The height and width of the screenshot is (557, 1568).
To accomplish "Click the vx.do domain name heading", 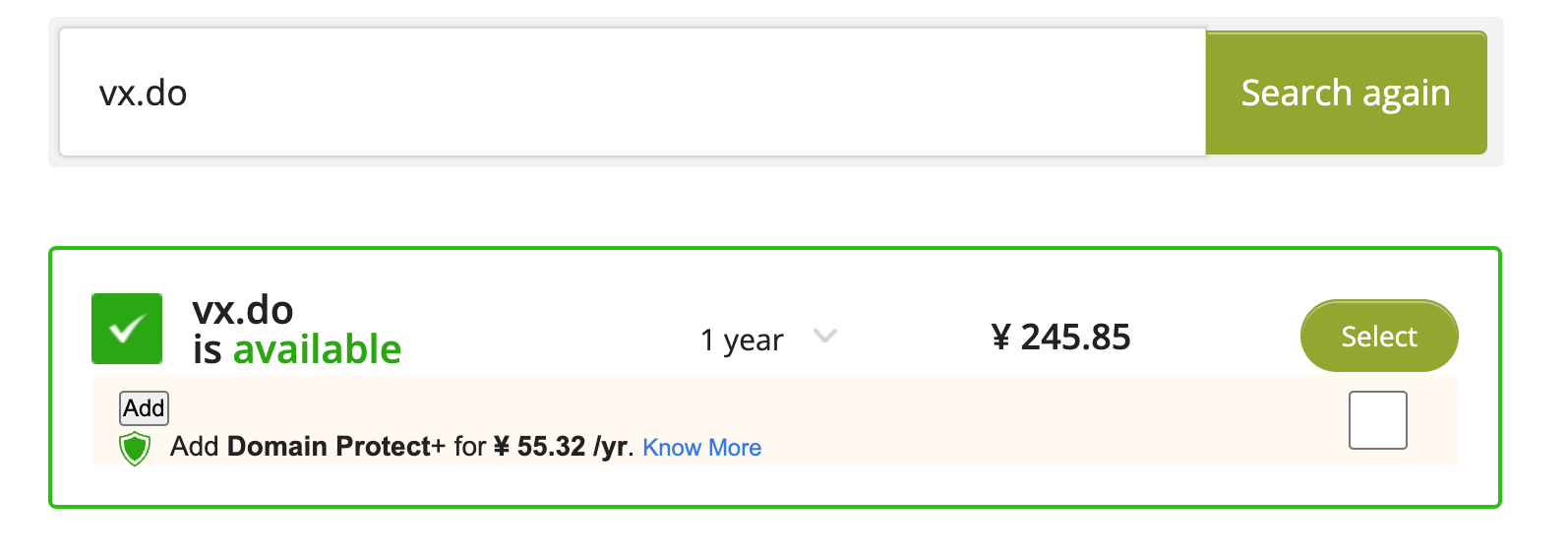I will [x=243, y=310].
